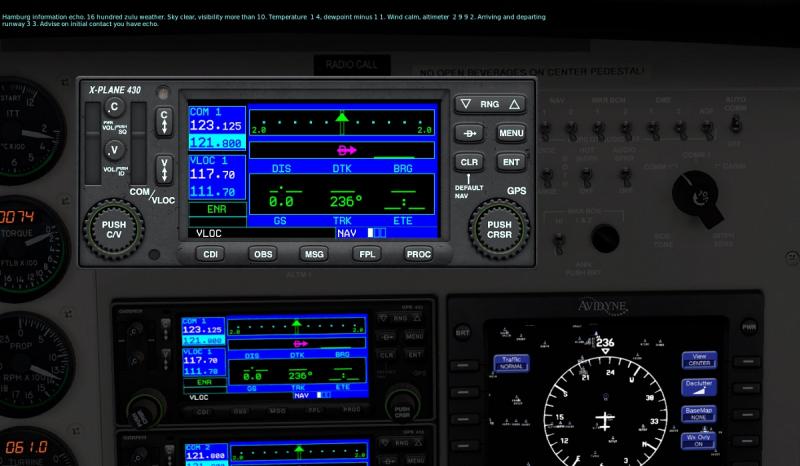800x466 pixels.
Task: Flip the DME 1 audio toggle switch
Action: 653,130
